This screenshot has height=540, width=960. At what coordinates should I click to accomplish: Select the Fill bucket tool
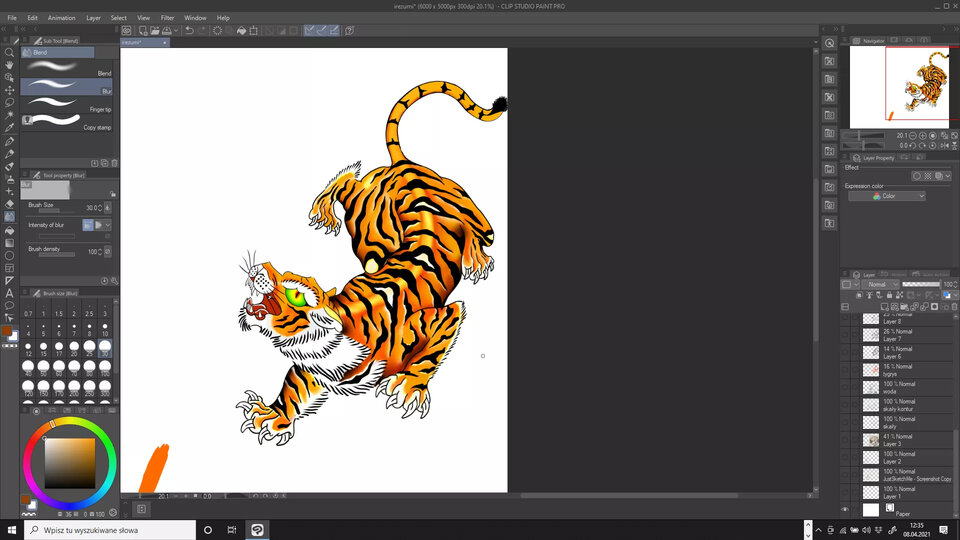[x=9, y=230]
